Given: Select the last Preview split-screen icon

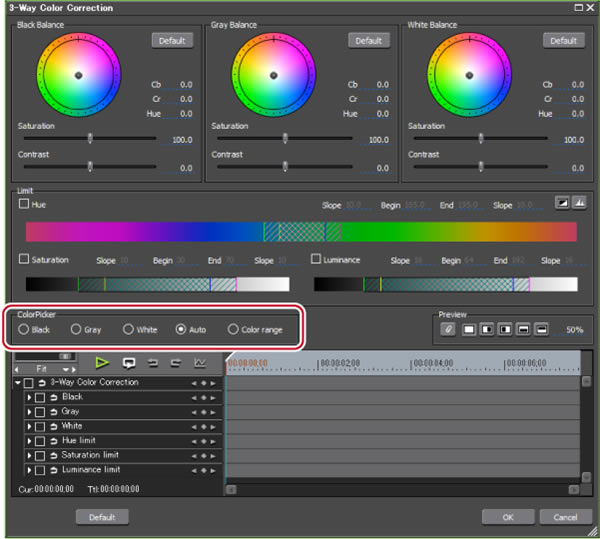Looking at the screenshot, I should tap(541, 329).
